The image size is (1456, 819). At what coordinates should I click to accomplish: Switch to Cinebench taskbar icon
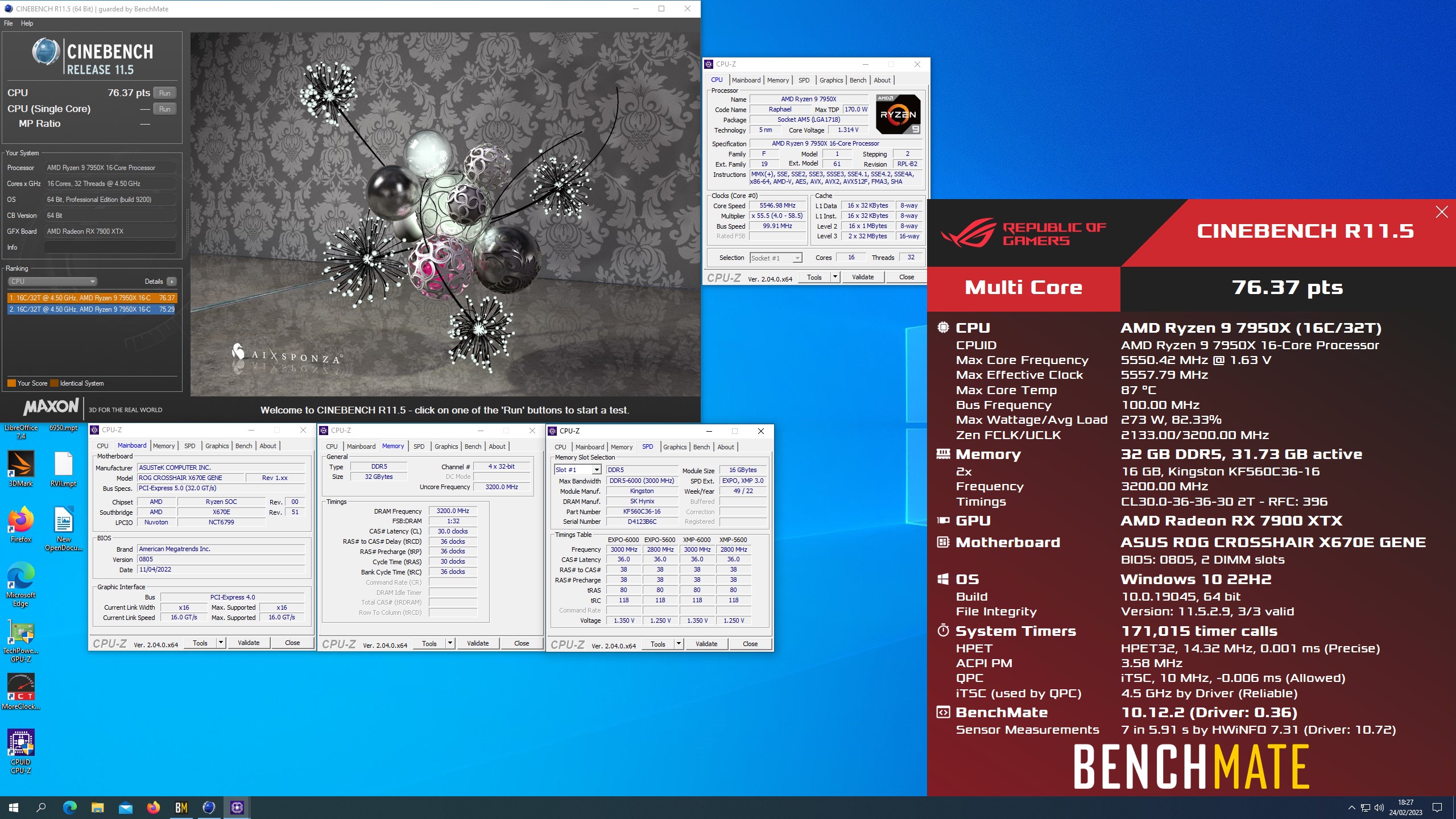pos(209,808)
